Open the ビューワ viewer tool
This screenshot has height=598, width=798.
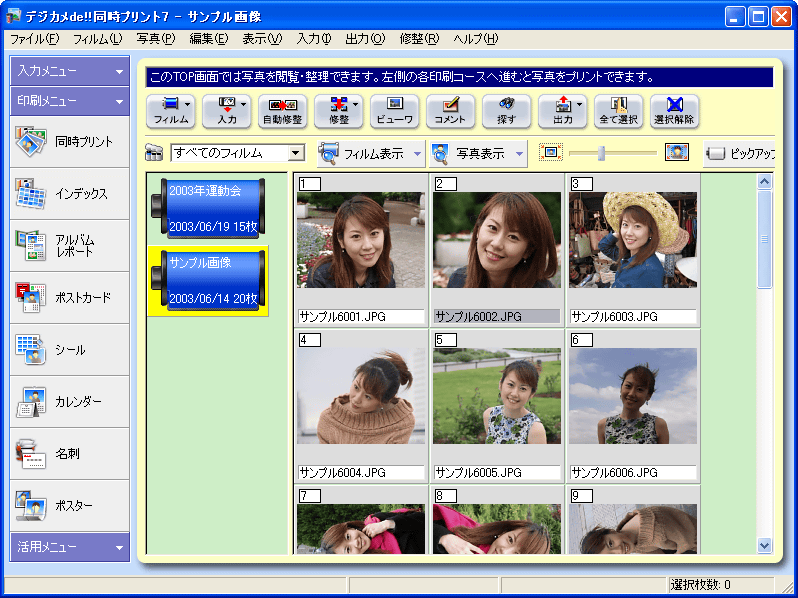[394, 110]
